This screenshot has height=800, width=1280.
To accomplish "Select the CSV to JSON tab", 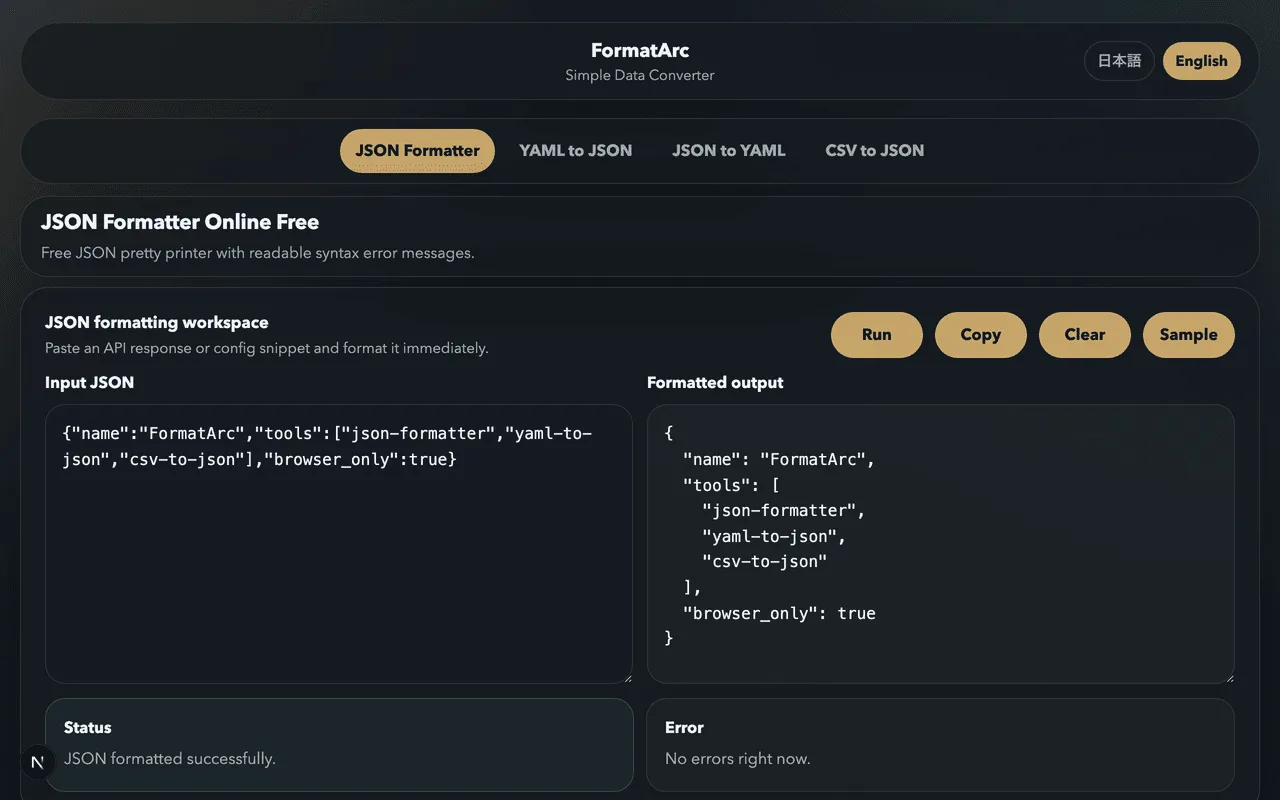I will tap(874, 150).
